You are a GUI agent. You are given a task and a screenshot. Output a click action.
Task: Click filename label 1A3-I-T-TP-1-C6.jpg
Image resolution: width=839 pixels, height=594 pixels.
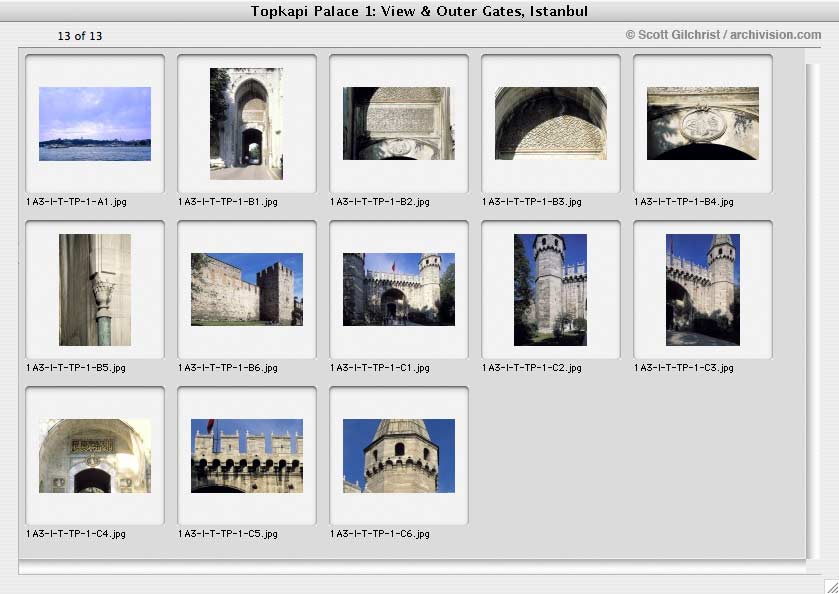[380, 534]
